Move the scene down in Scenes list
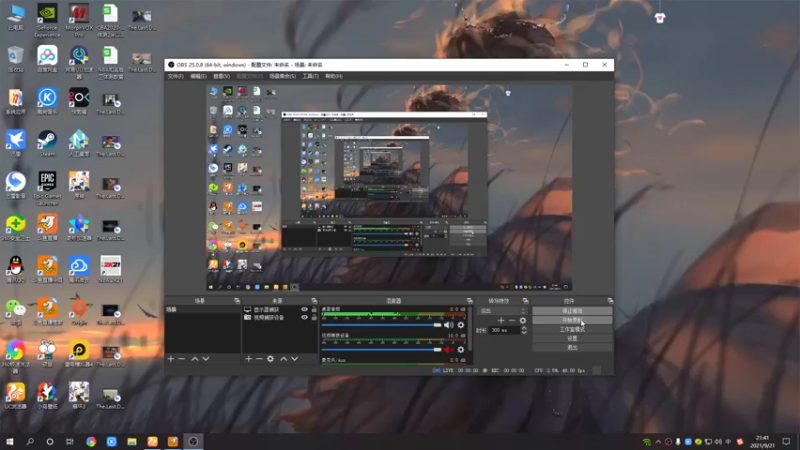This screenshot has width=800, height=450. [206, 359]
